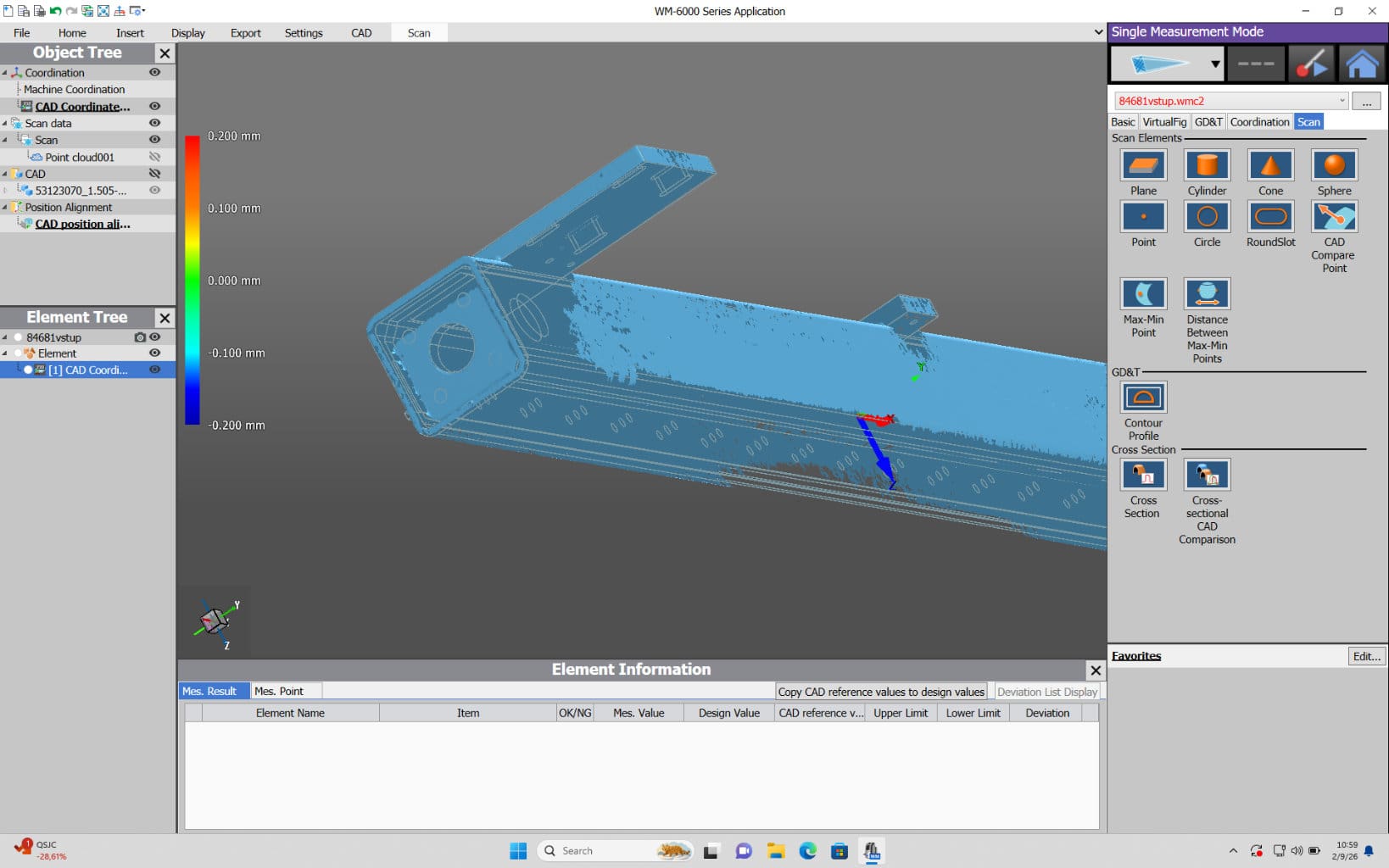The height and width of the screenshot is (868, 1389).
Task: Go to home screen via house icon
Action: 1361,64
